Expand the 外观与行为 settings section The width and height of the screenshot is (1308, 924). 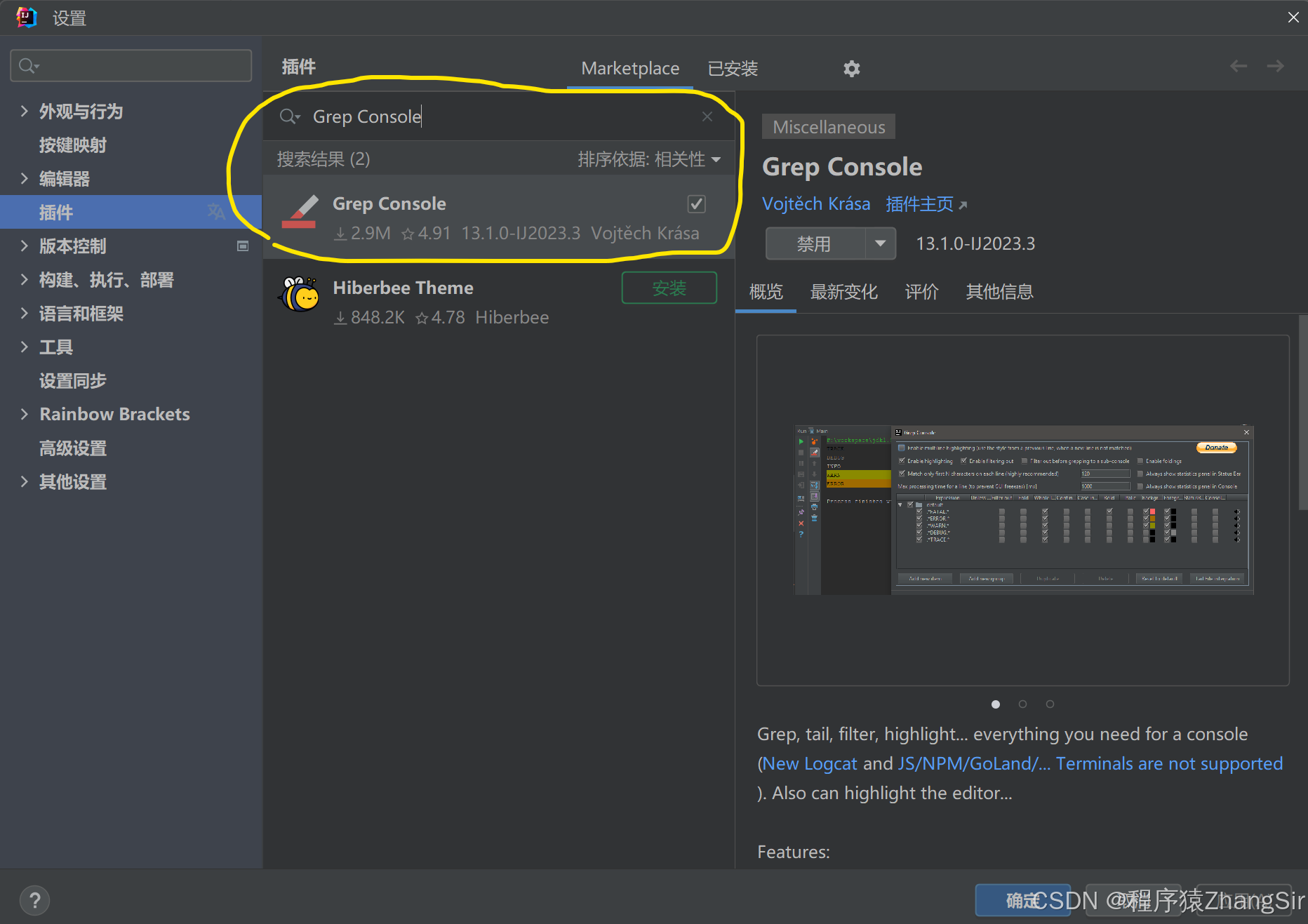click(x=25, y=111)
